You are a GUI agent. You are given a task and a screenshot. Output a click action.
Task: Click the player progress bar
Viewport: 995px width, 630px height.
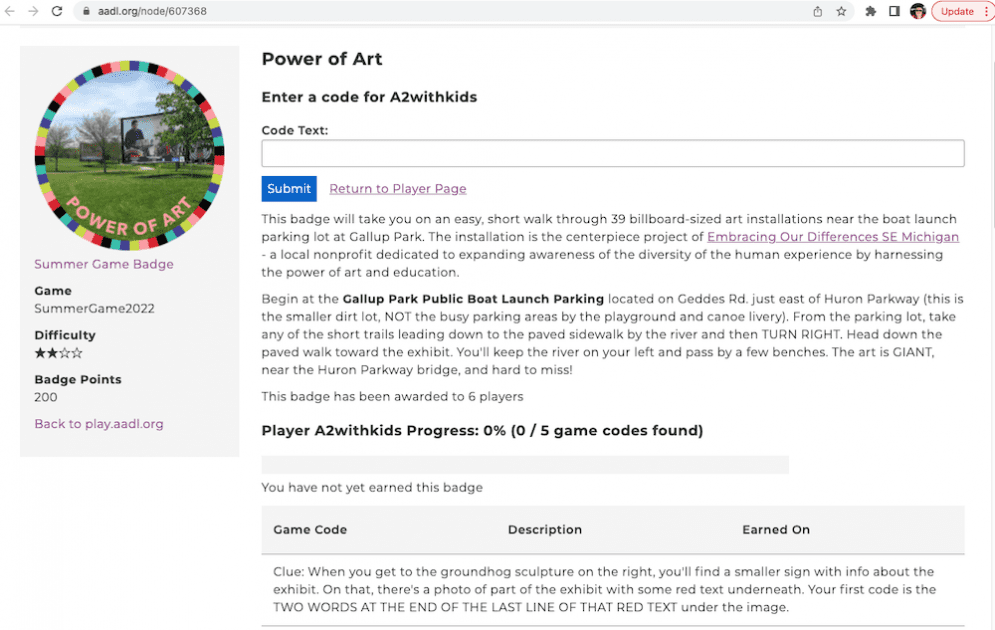(524, 464)
